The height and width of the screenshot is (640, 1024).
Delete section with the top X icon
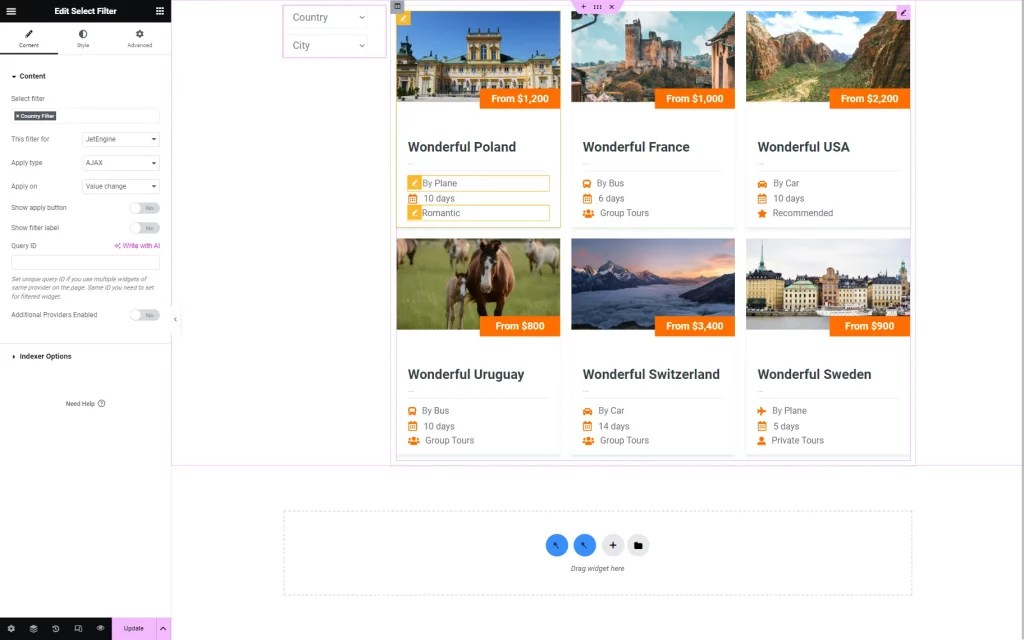pos(611,7)
